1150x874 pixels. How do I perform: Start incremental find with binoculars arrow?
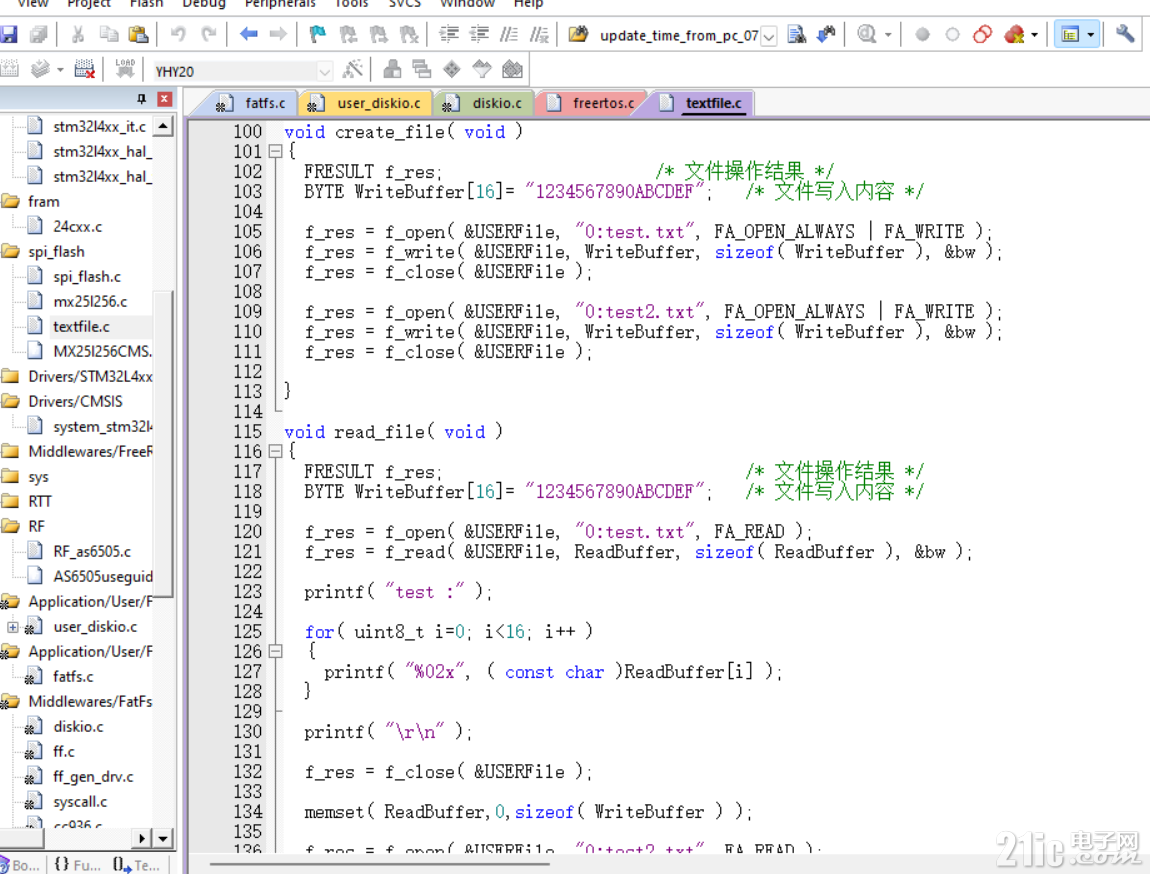click(x=827, y=34)
